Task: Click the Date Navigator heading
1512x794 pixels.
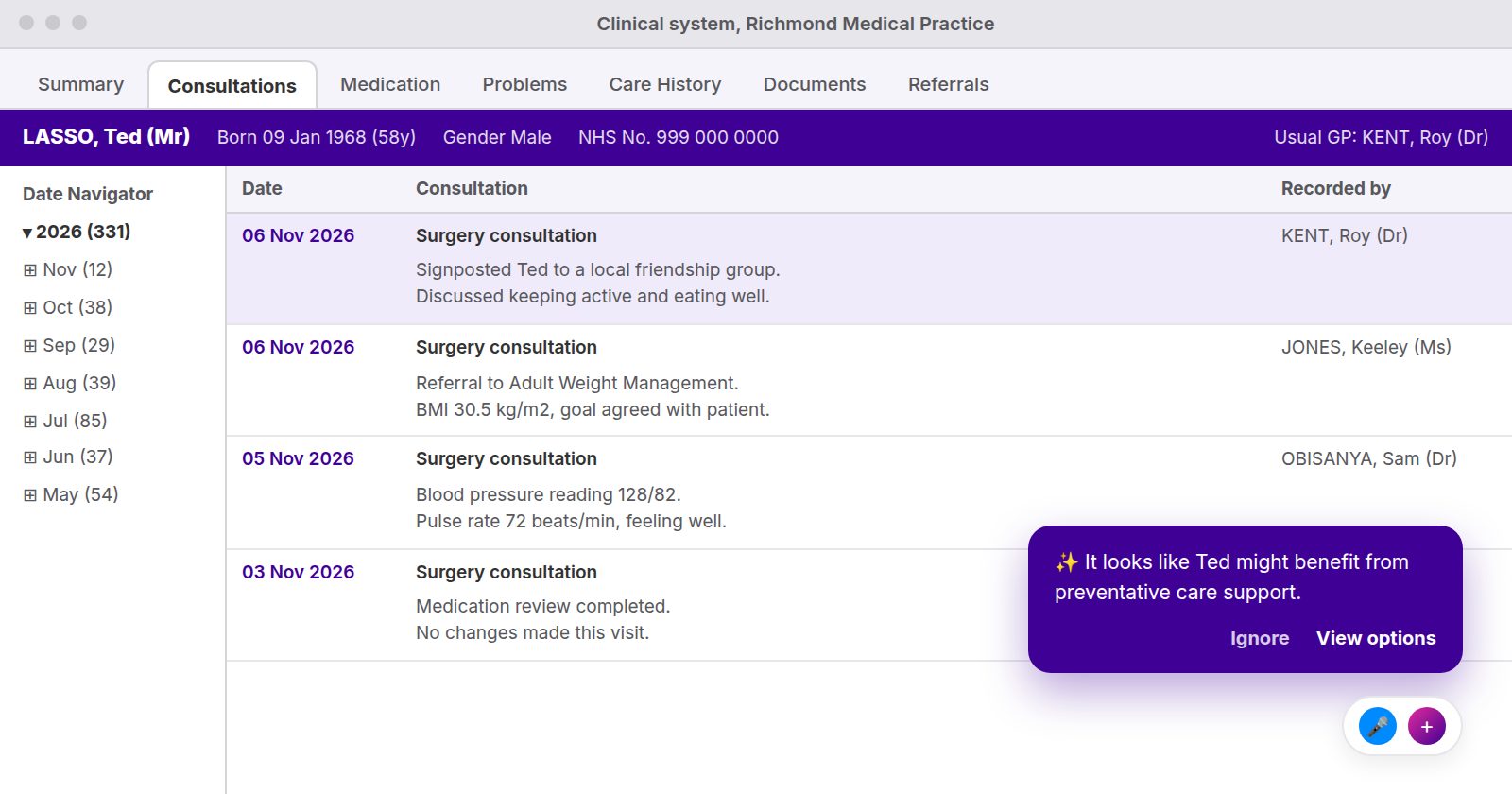Action: pos(88,194)
